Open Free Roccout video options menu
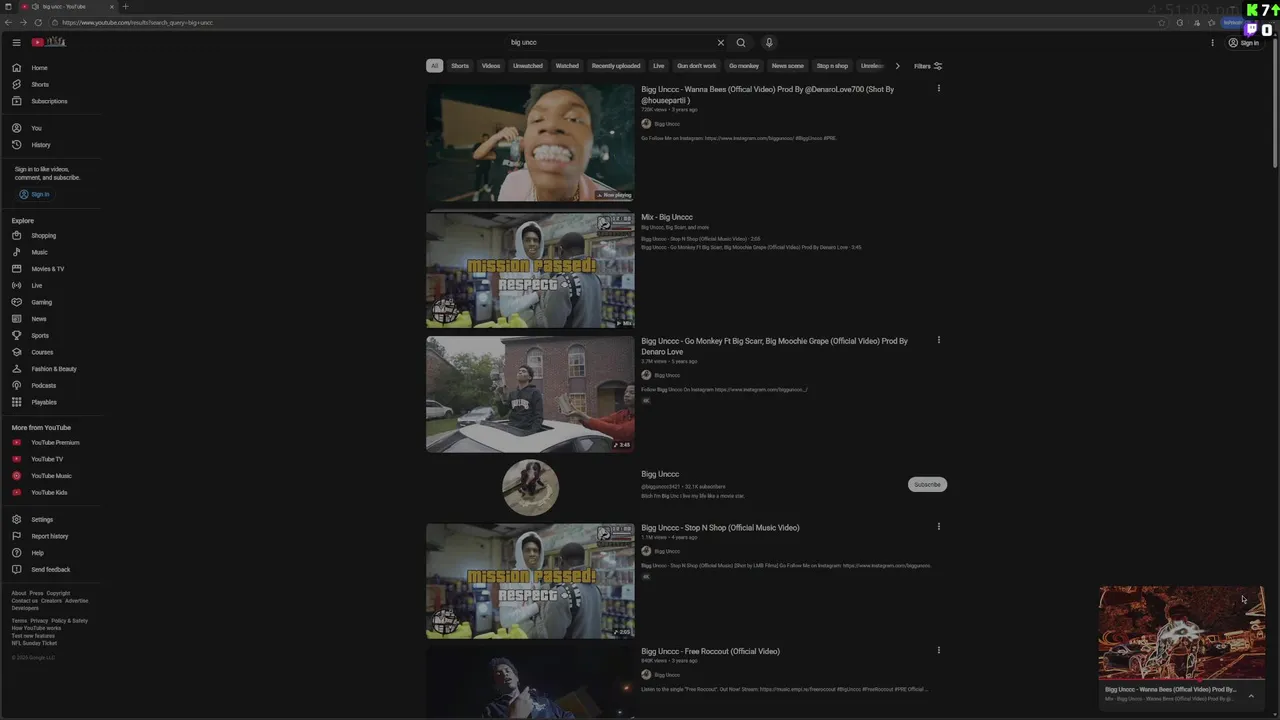The height and width of the screenshot is (720, 1280). tap(938, 651)
